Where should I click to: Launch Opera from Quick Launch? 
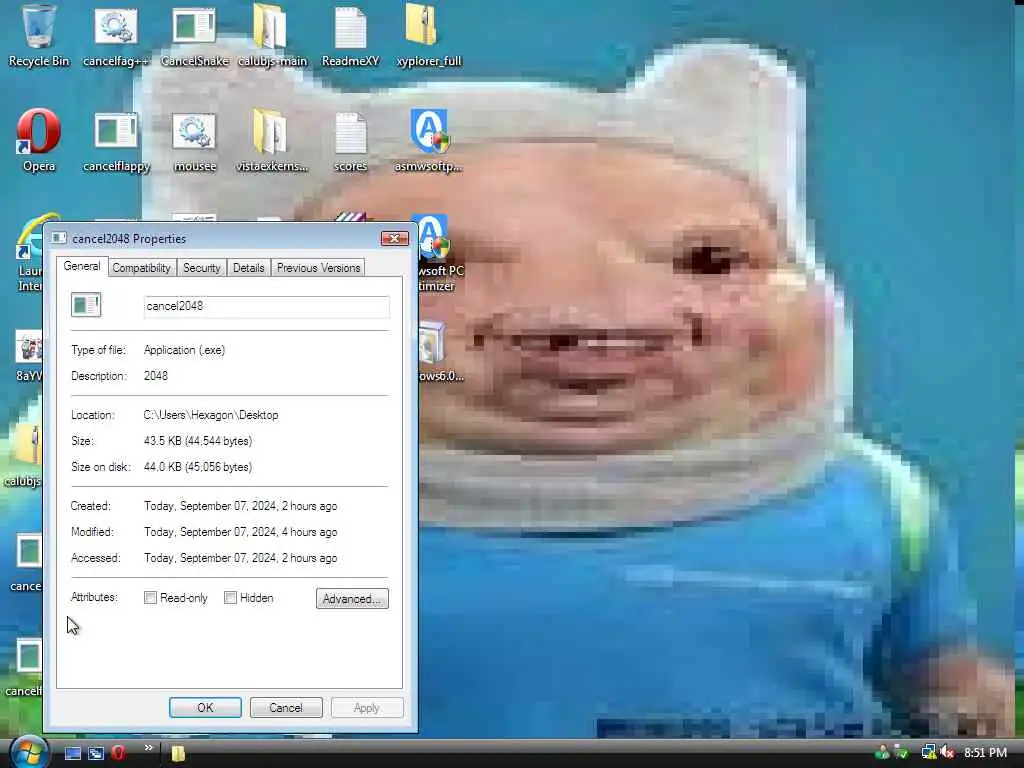tap(118, 753)
